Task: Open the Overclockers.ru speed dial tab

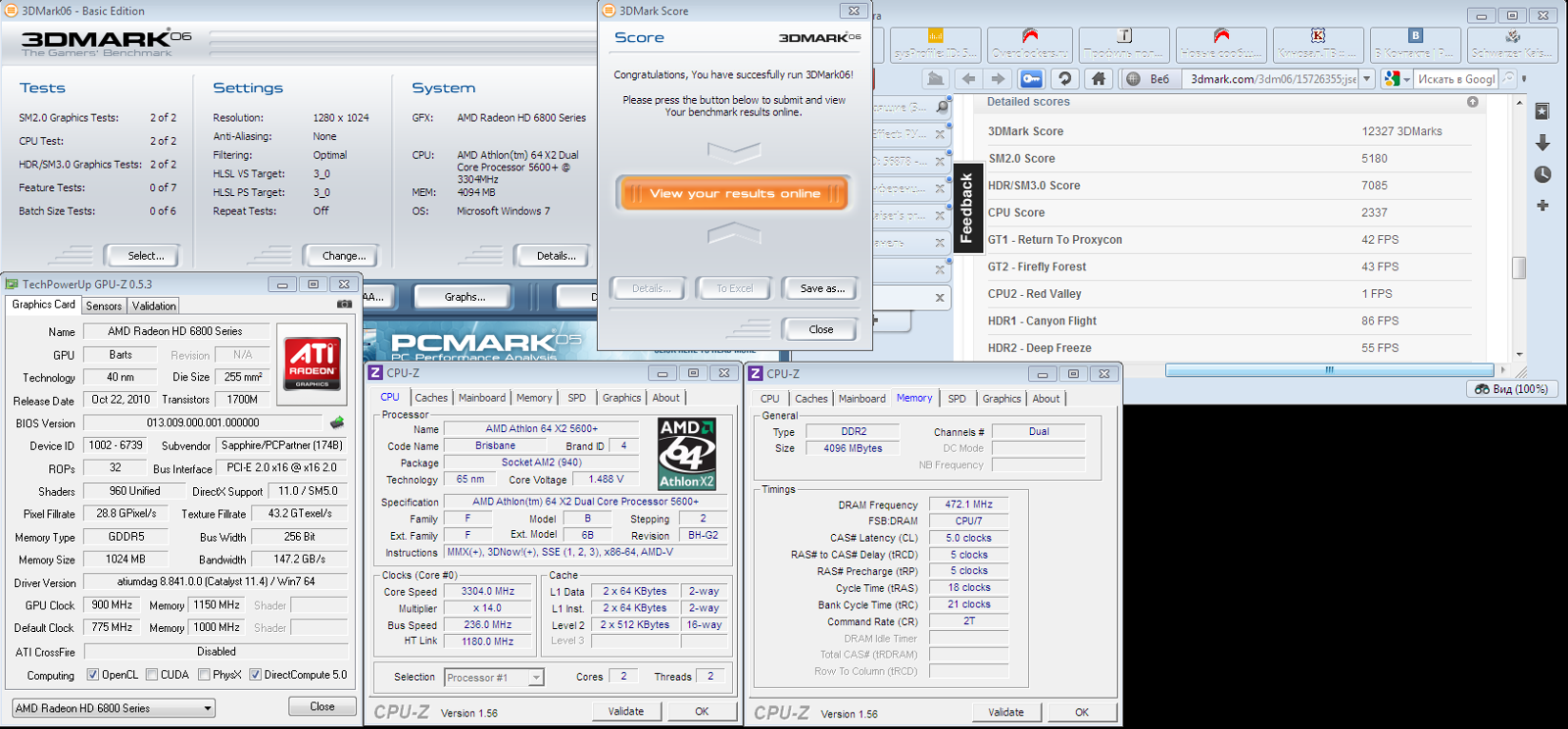Action: point(1029,45)
